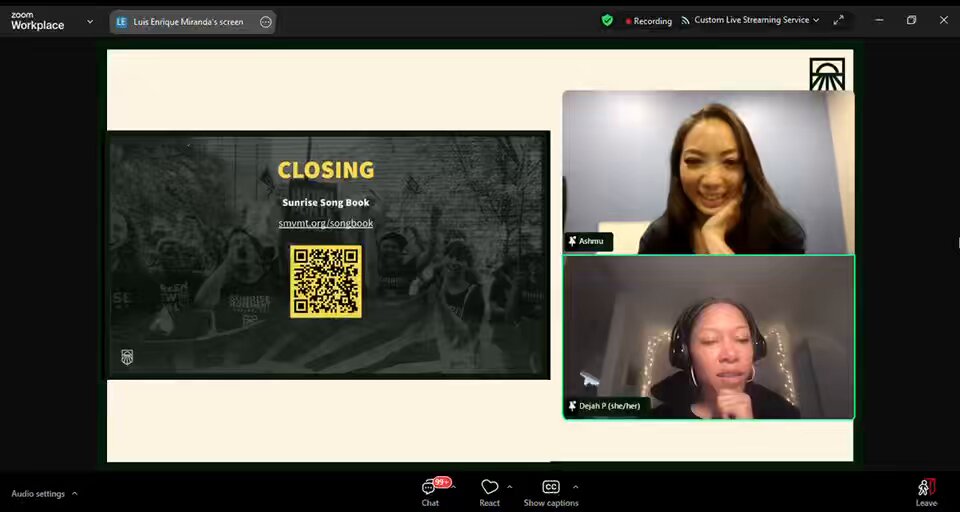Click pin icon beside Ashmu's name
Viewport: 960px width, 512px height.
click(572, 241)
